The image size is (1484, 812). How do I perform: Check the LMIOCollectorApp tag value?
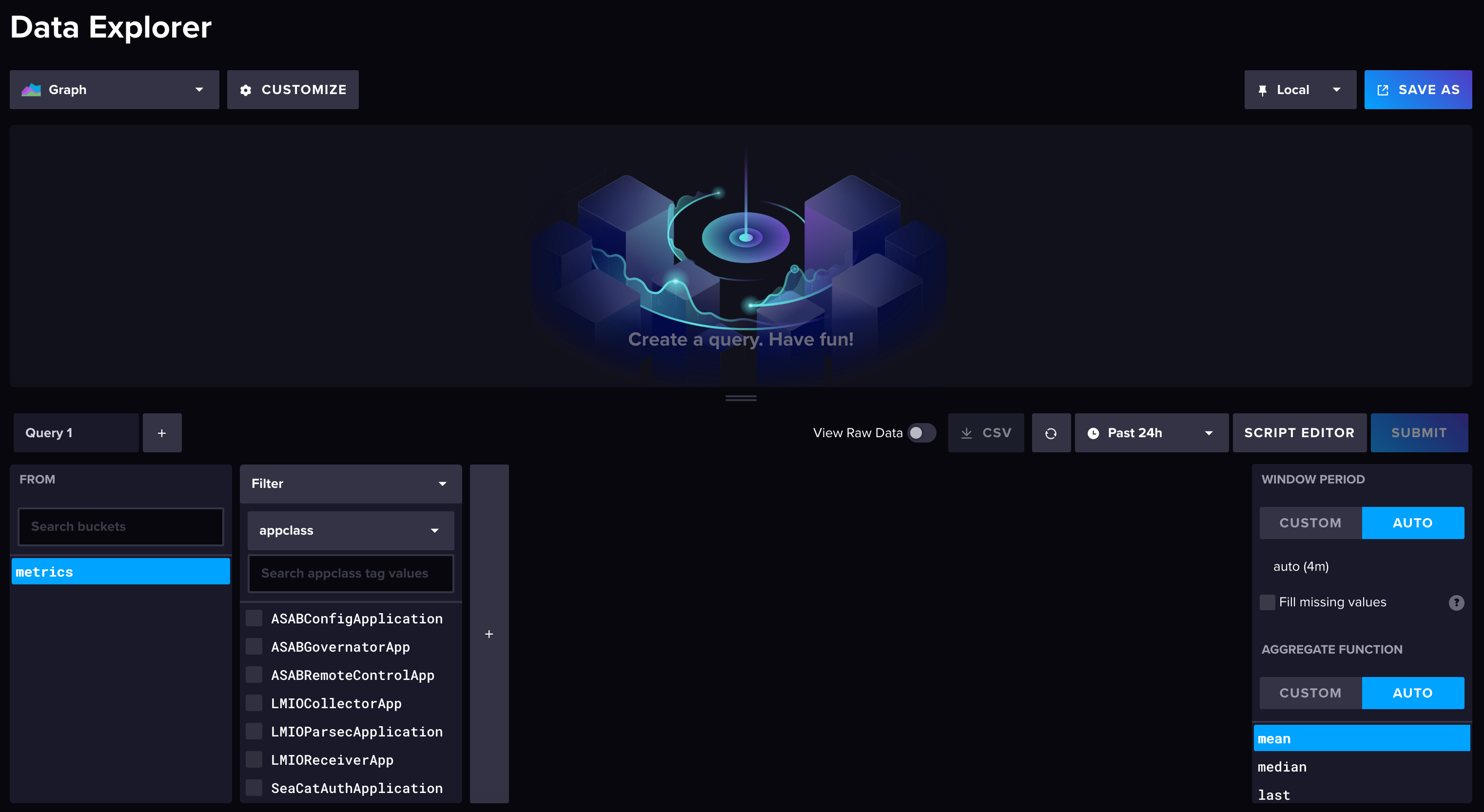coord(254,703)
